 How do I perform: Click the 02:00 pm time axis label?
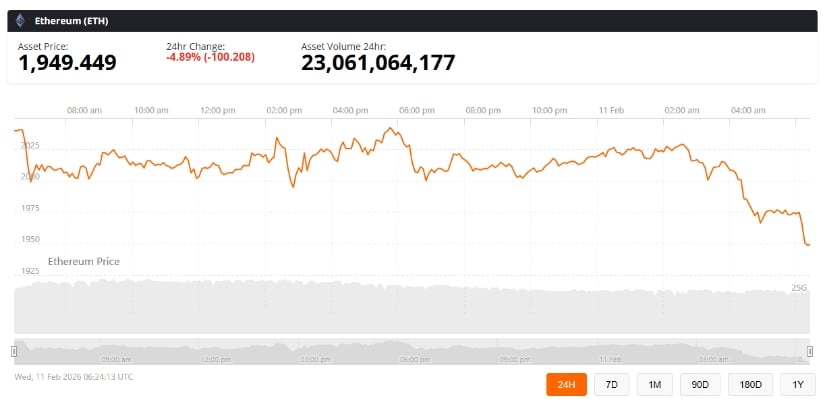[x=284, y=110]
